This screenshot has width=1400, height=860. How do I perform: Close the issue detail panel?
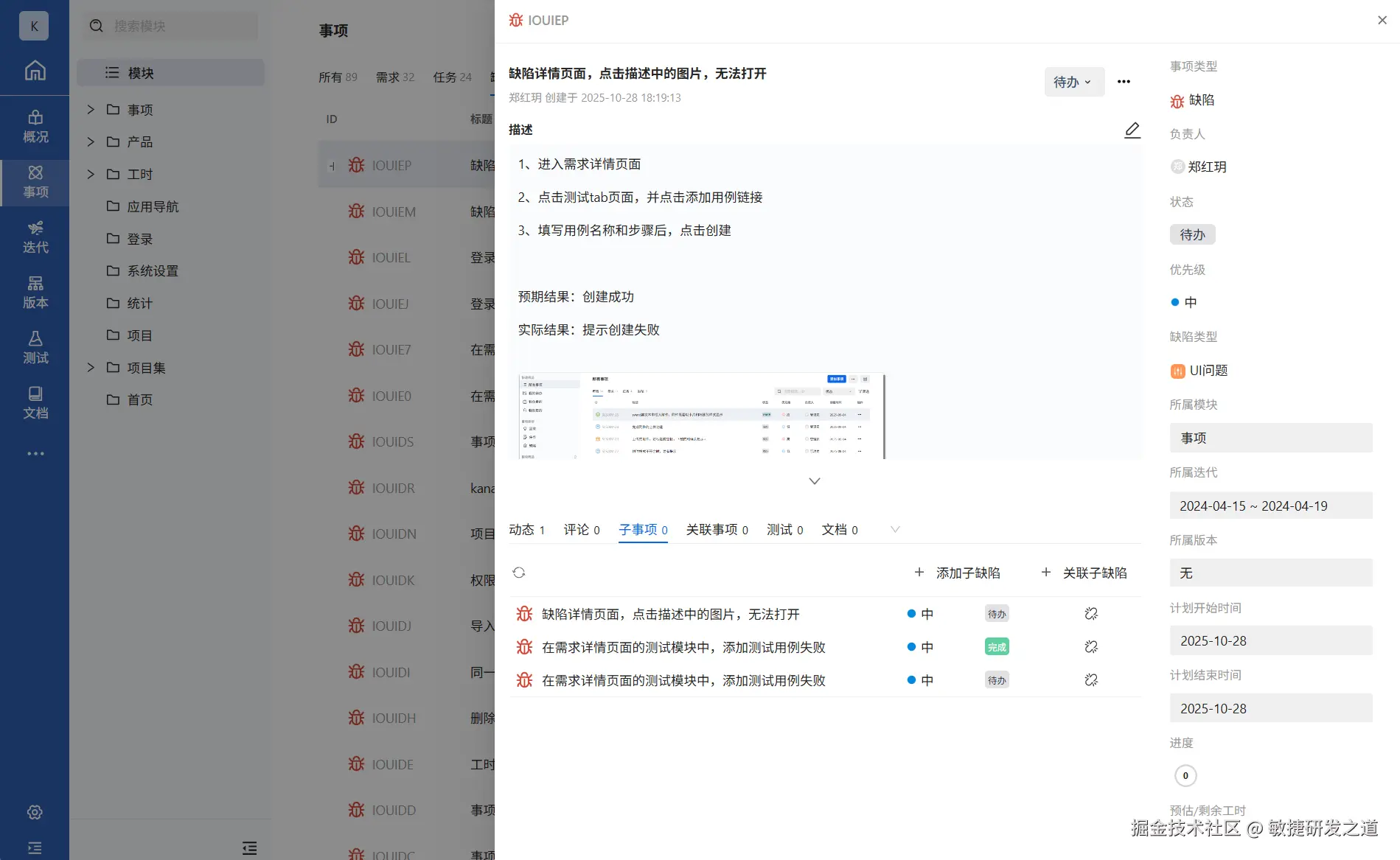1382,20
